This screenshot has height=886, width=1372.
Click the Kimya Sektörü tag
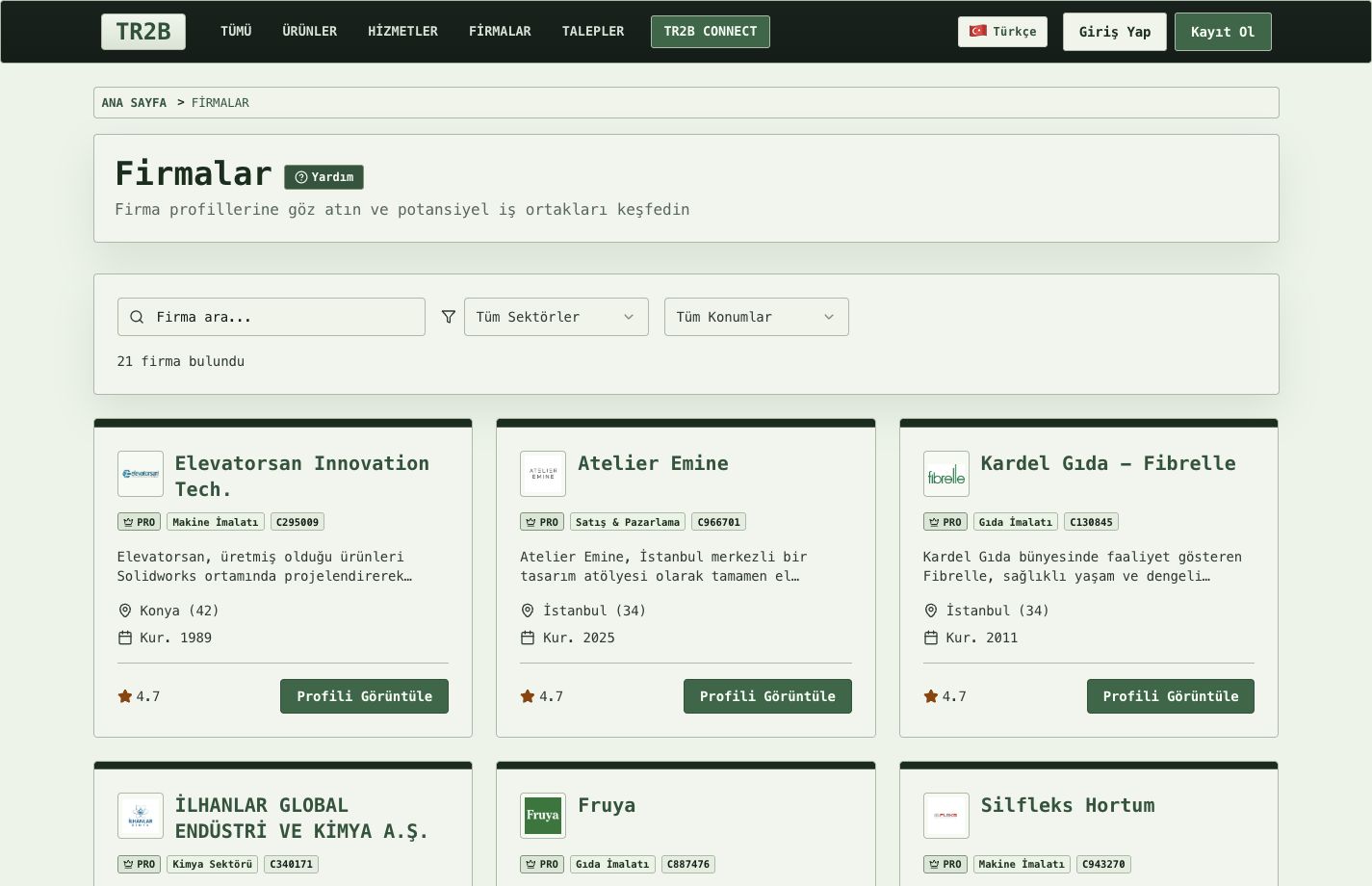tap(213, 864)
